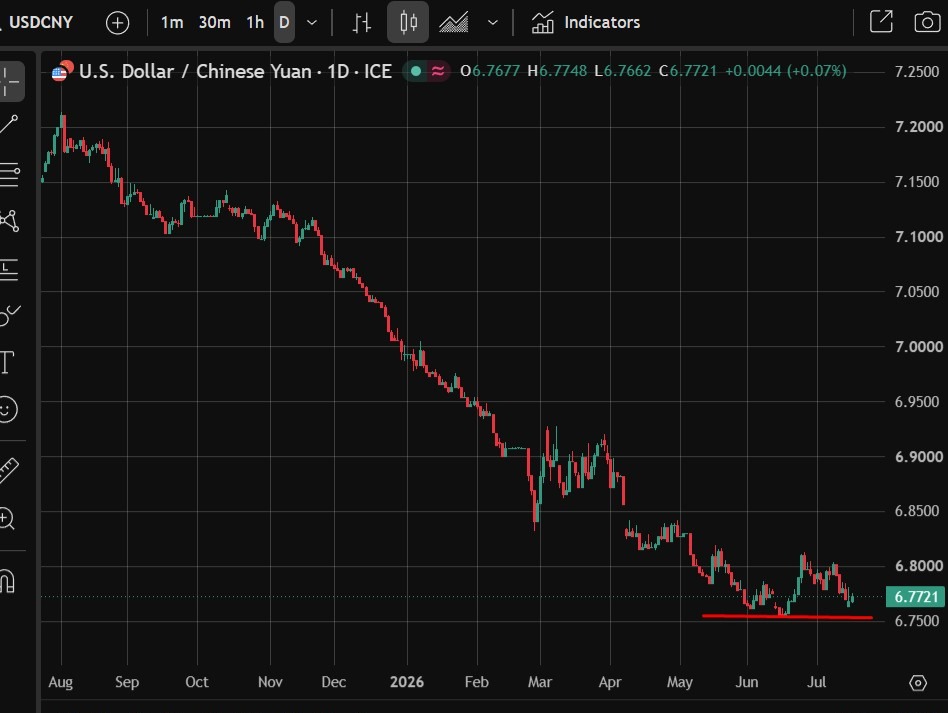Take a chart snapshot with the camera icon
The image size is (948, 713).
[927, 22]
